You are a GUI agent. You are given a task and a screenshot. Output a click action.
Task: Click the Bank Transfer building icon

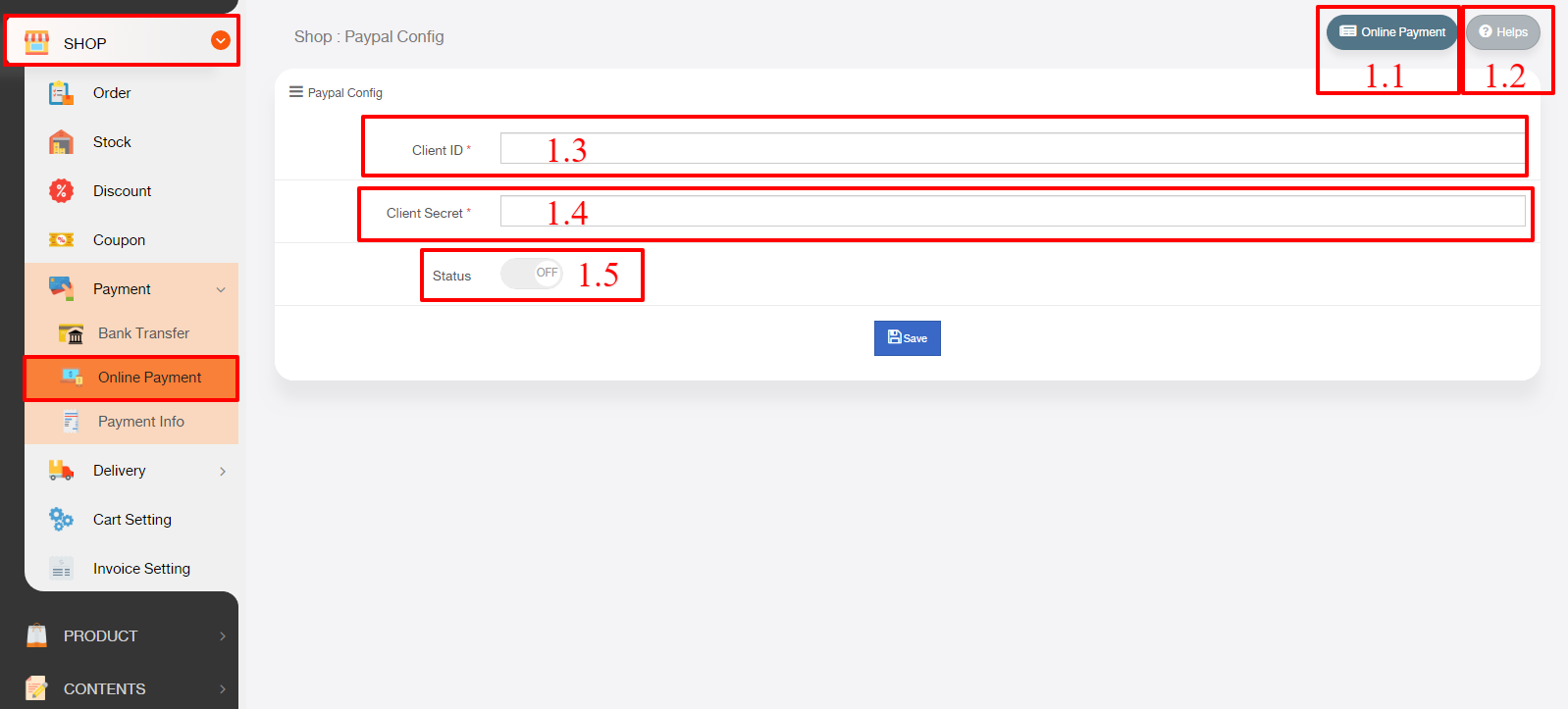(x=71, y=333)
